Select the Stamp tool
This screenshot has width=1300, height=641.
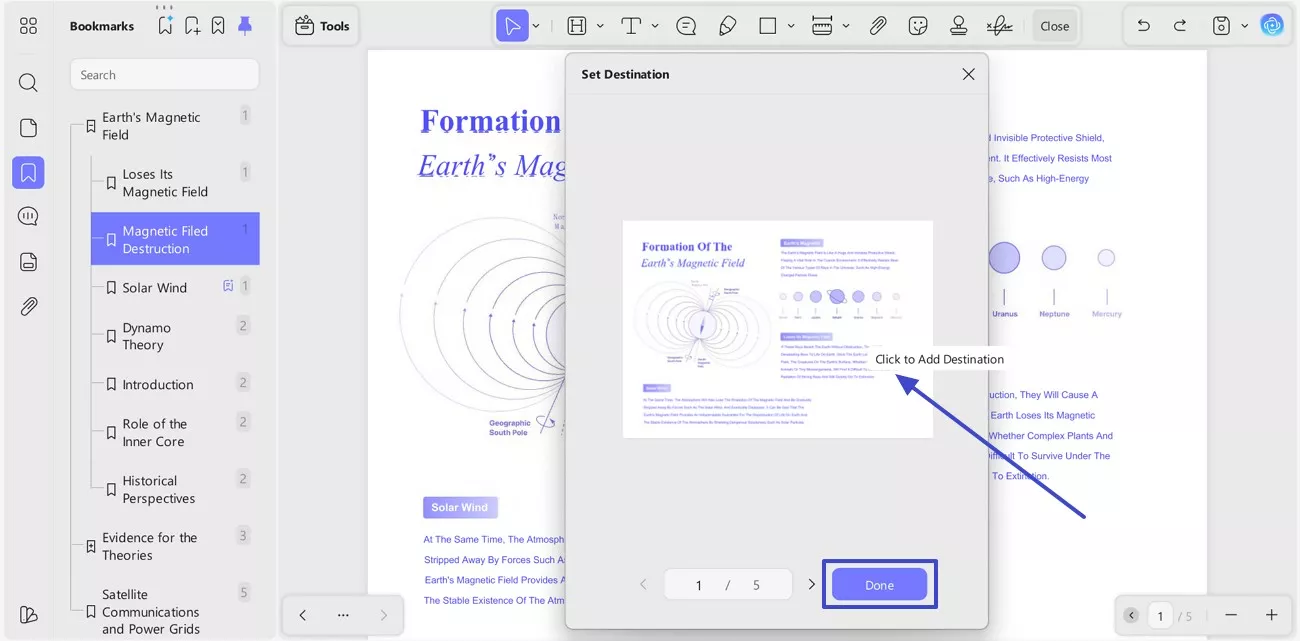click(958, 25)
